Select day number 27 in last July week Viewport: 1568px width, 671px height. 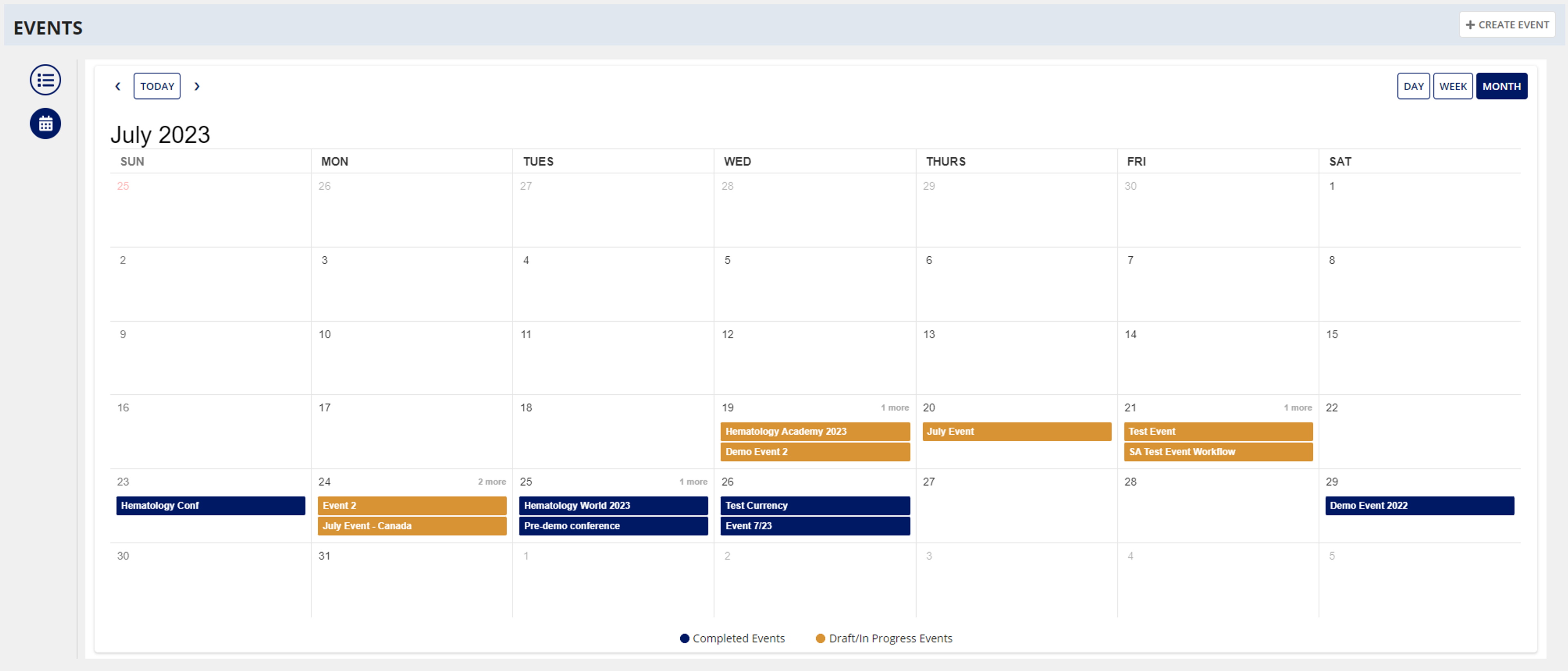[x=929, y=482]
